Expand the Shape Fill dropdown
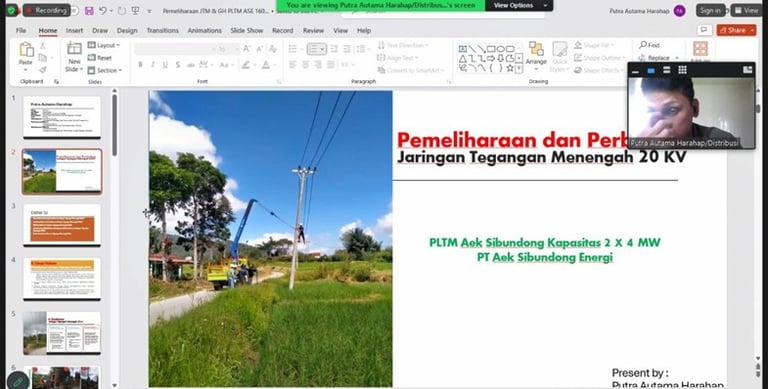Screen dimensions: 768x389 [594, 45]
